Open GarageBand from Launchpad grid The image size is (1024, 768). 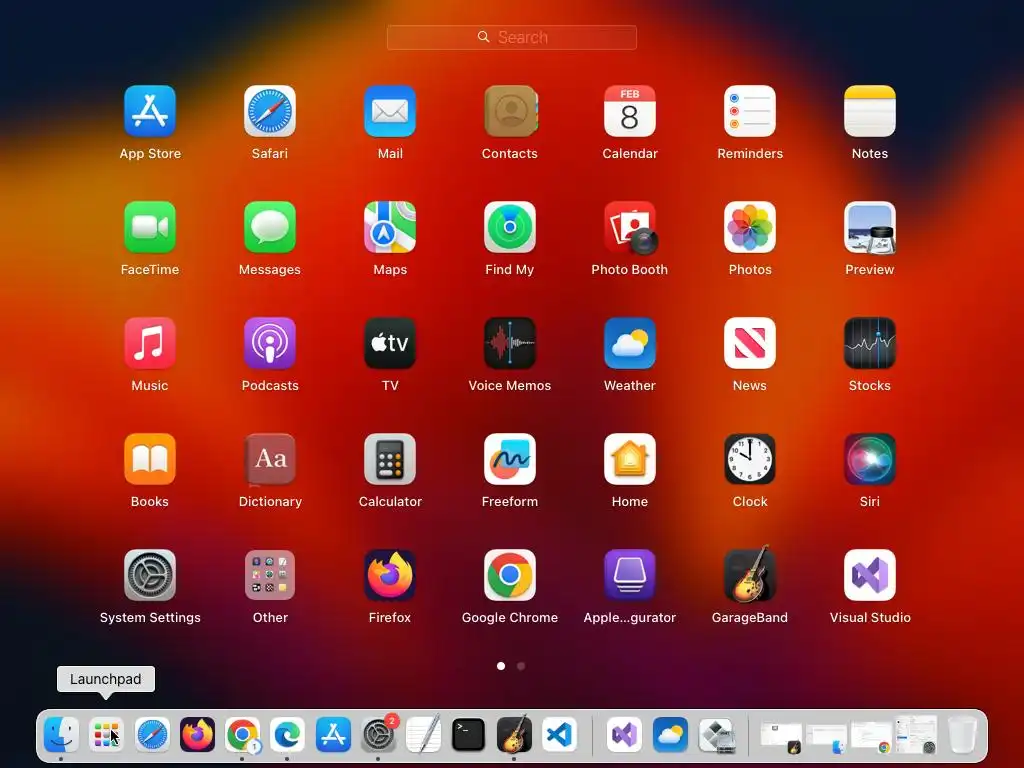point(750,575)
